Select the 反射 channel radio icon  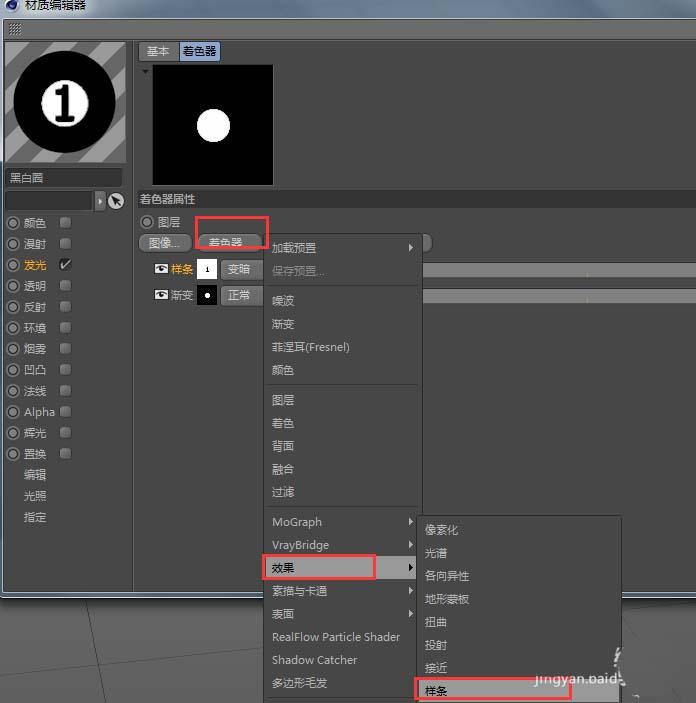pos(13,307)
